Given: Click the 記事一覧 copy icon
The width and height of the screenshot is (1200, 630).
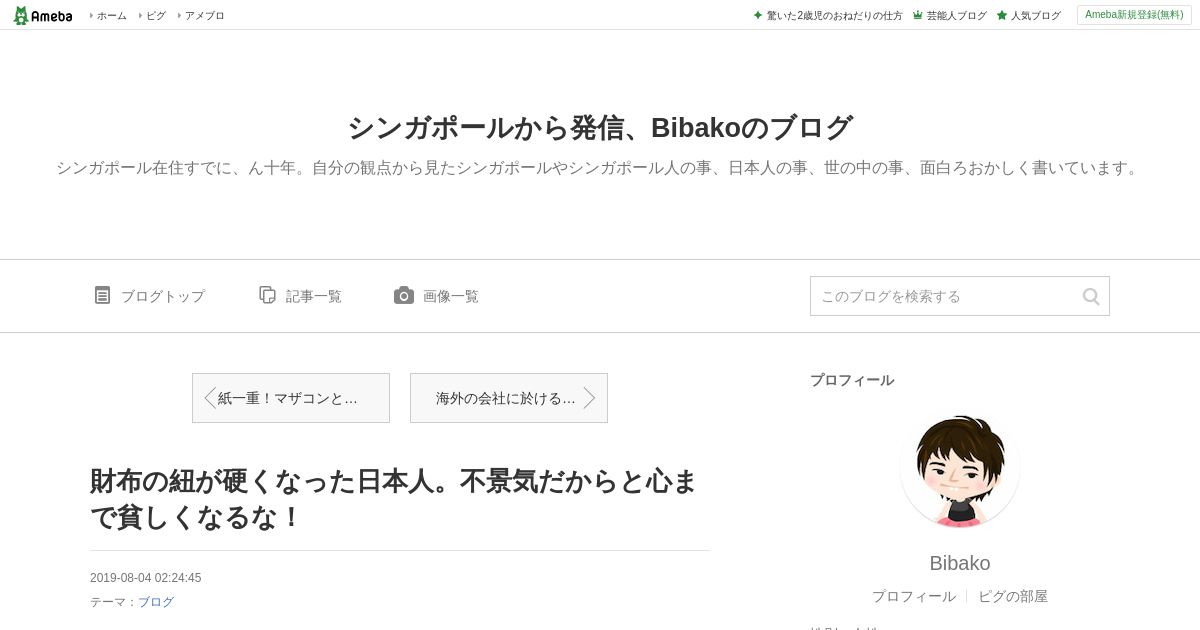Looking at the screenshot, I should click(267, 295).
